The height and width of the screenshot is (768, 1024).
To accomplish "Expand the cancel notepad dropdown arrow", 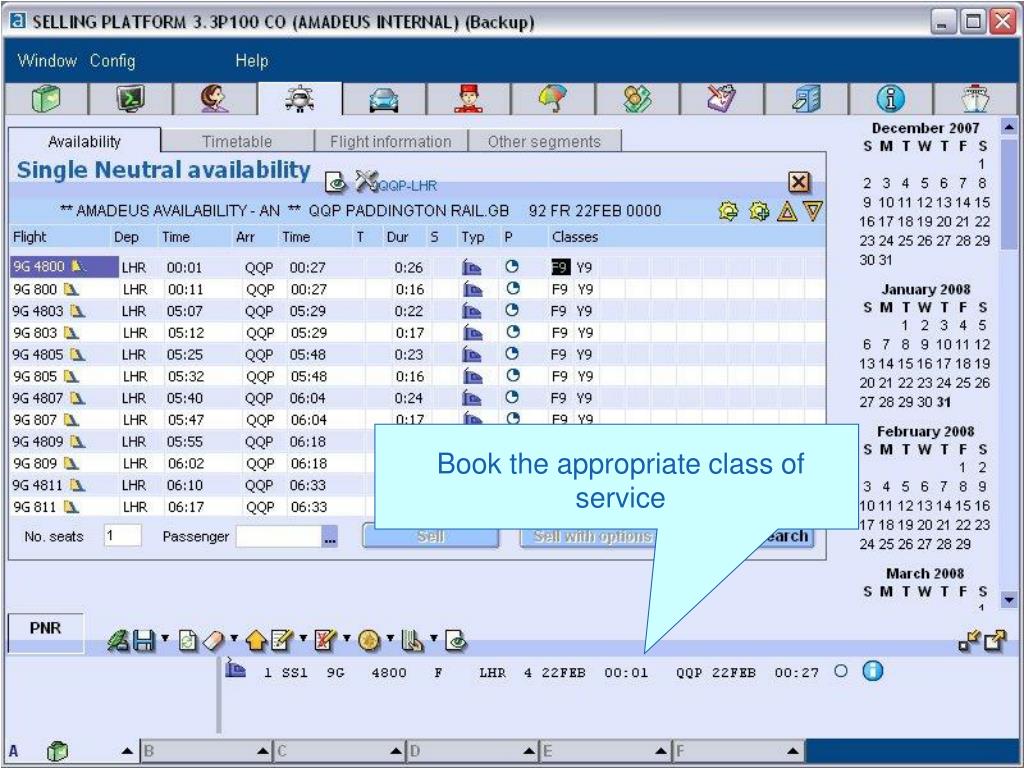I will point(347,637).
